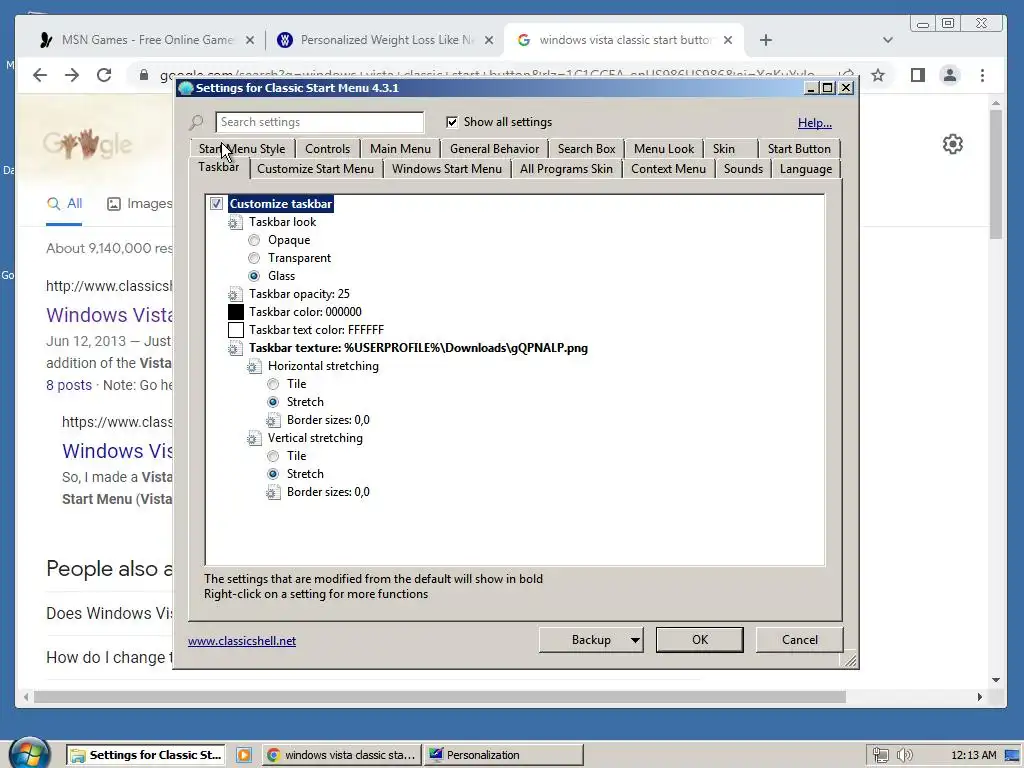
Task: Click the lock icon in the address bar
Action: 144,75
